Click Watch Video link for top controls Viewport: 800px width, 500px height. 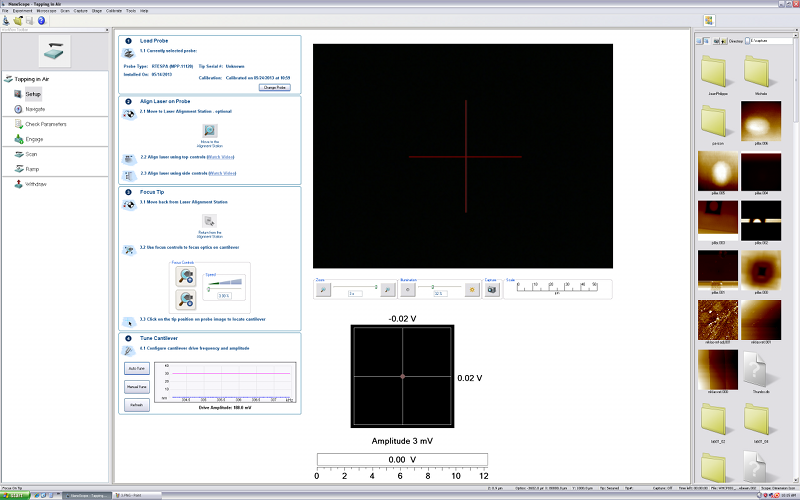tap(221, 158)
